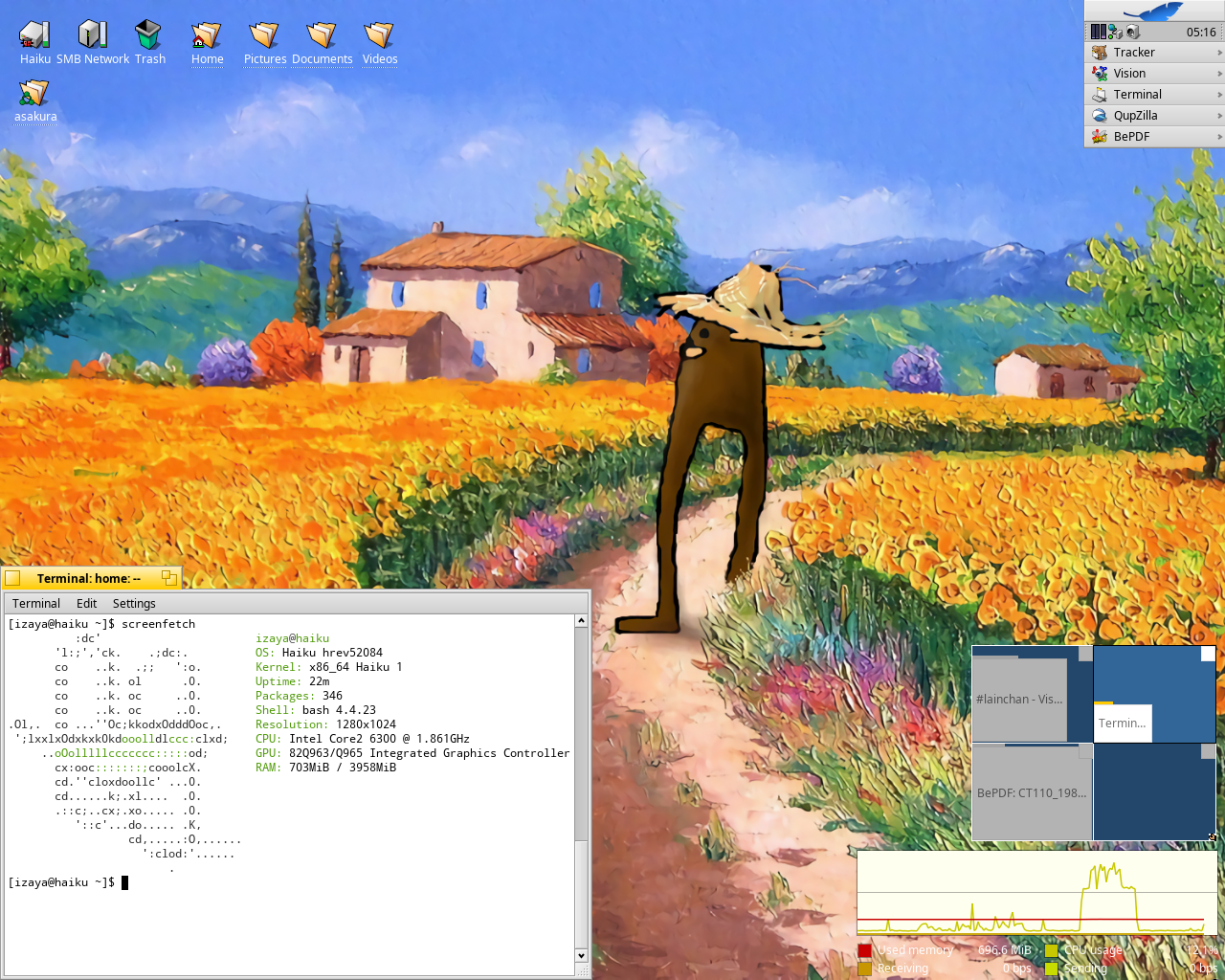Screen dimensions: 1225x980
Task: Click the Deskbar clock showing 05:16
Action: (1201, 32)
